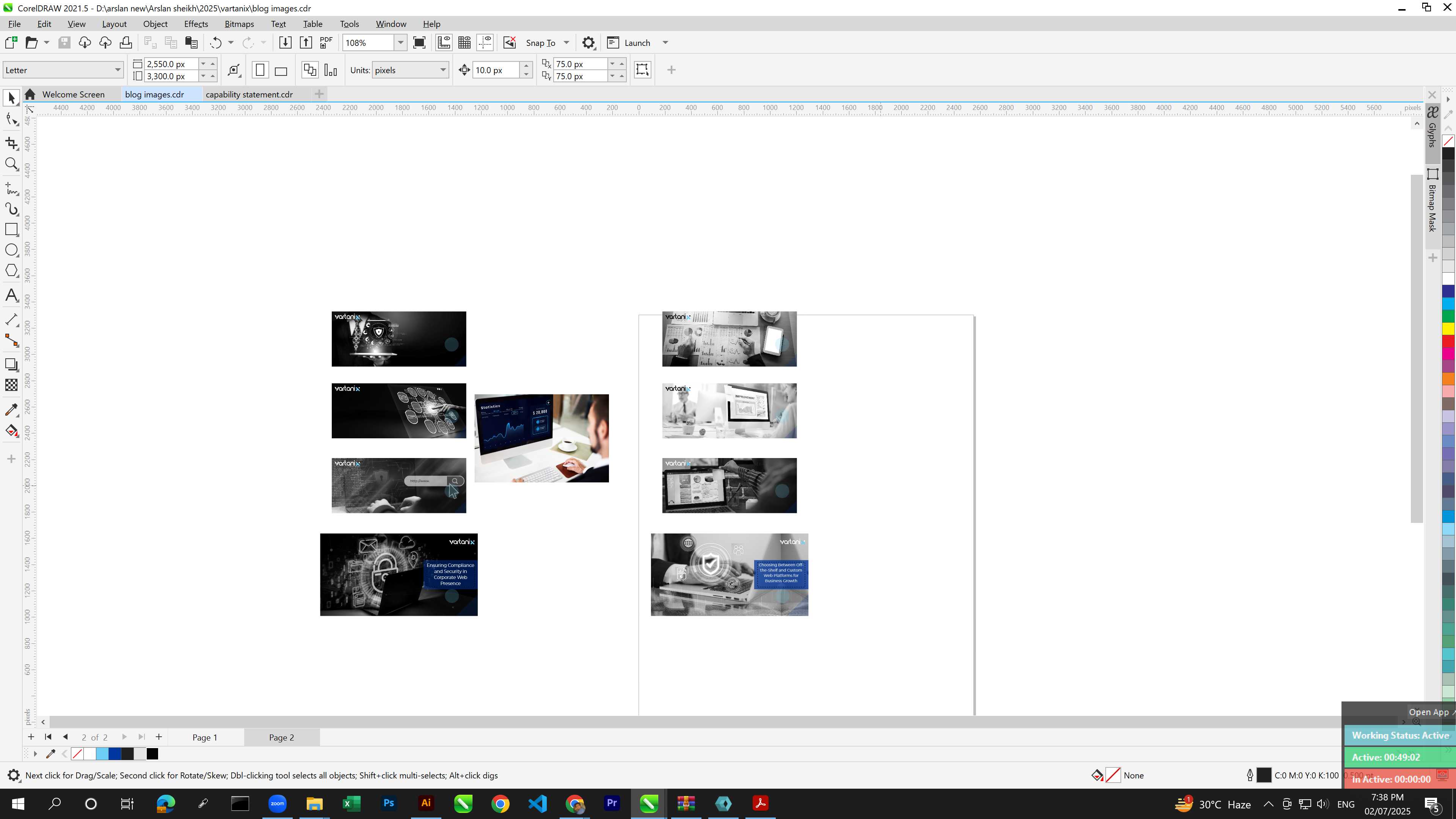Pick black swatch in document palette
1456x819 pixels.
click(152, 753)
